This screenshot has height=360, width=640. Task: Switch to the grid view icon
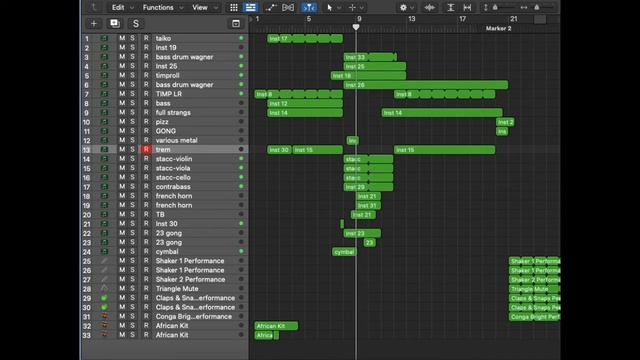(233, 7)
